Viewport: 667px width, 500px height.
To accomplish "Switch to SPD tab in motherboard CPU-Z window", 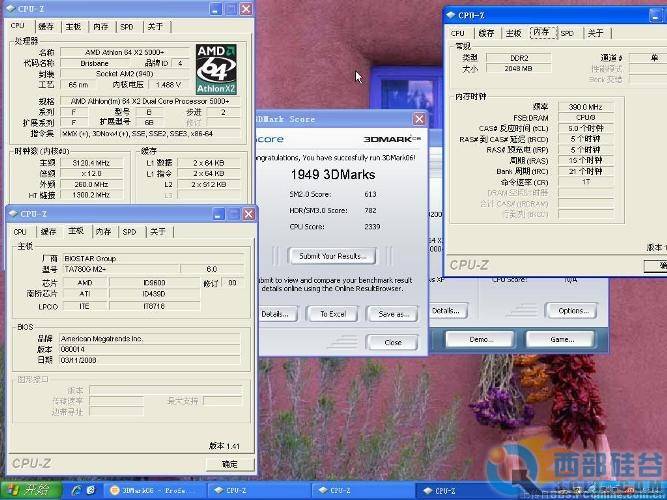I will pos(129,232).
